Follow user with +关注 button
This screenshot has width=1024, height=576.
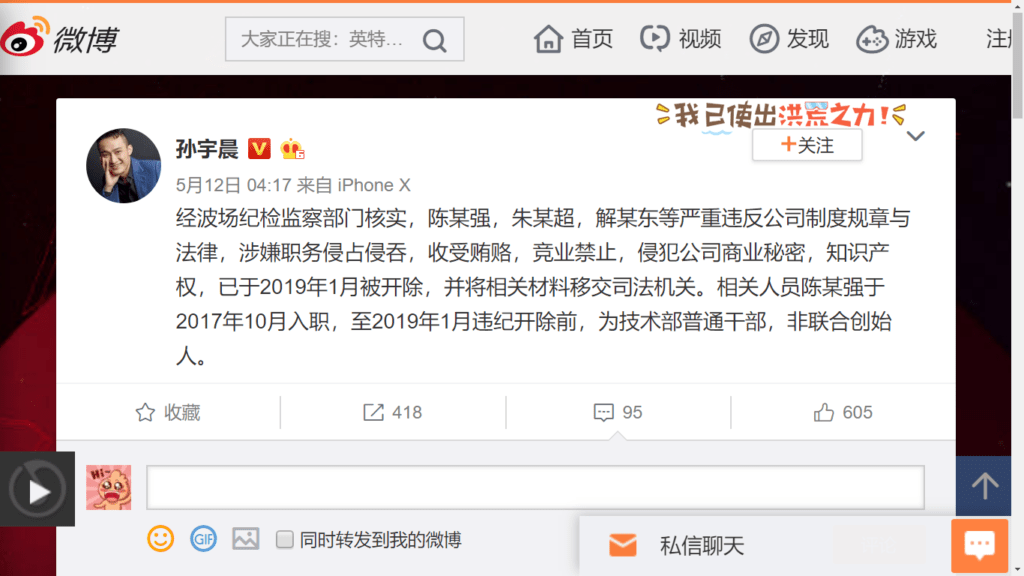pos(807,145)
